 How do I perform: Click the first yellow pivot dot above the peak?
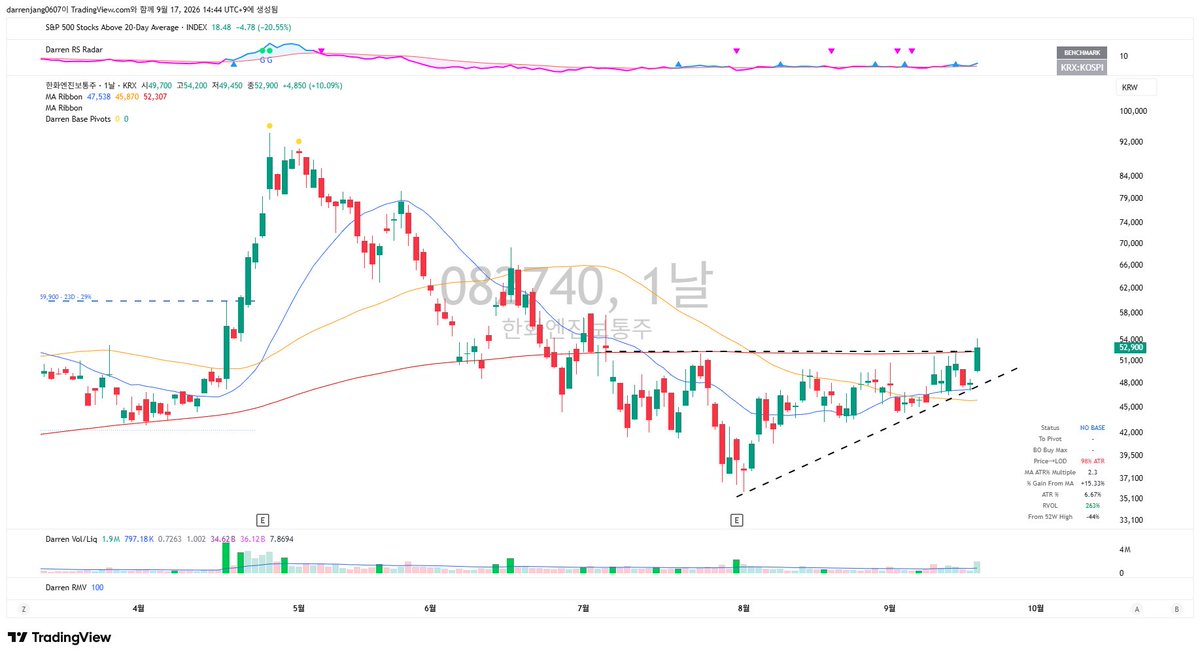269,126
